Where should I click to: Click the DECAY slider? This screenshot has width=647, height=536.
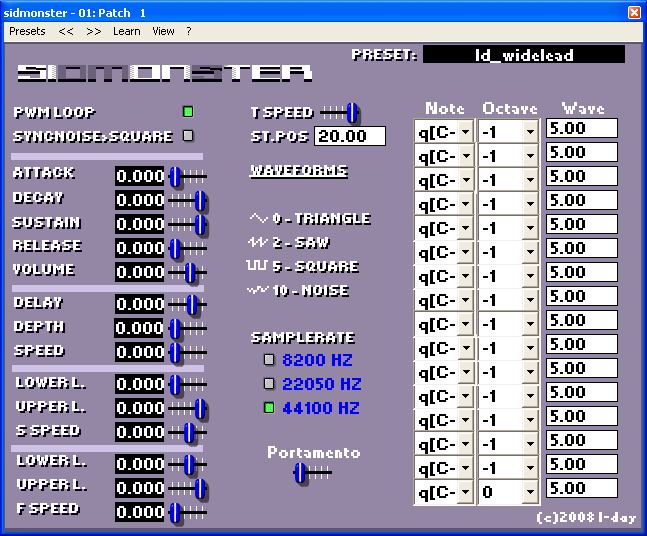[187, 201]
